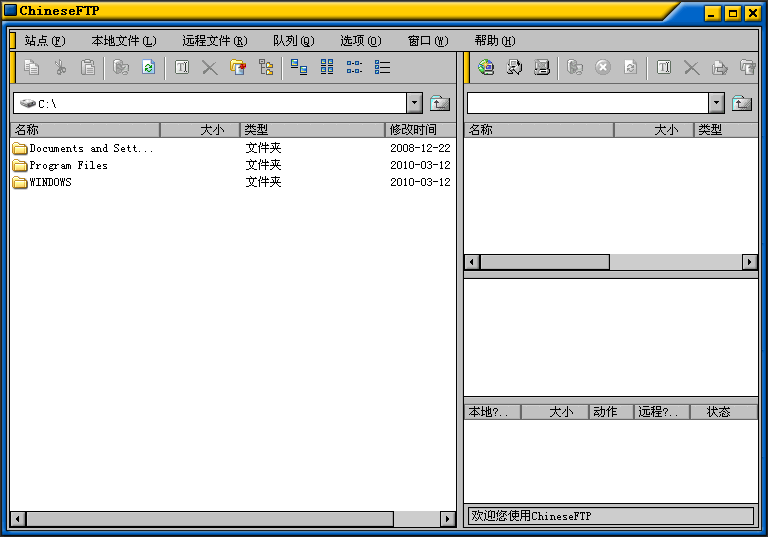768x537 pixels.
Task: Select the WINDOWS folder
Action: click(42, 182)
